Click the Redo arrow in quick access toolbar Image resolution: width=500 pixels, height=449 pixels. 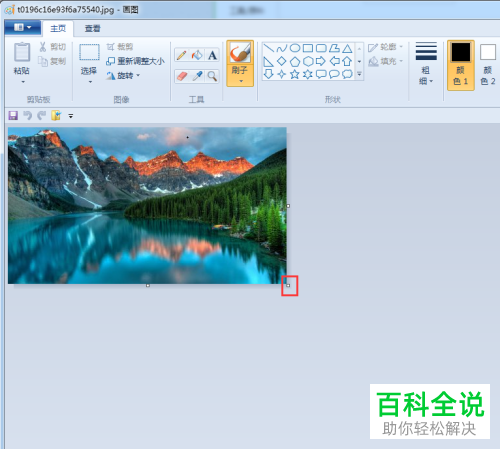coord(42,116)
